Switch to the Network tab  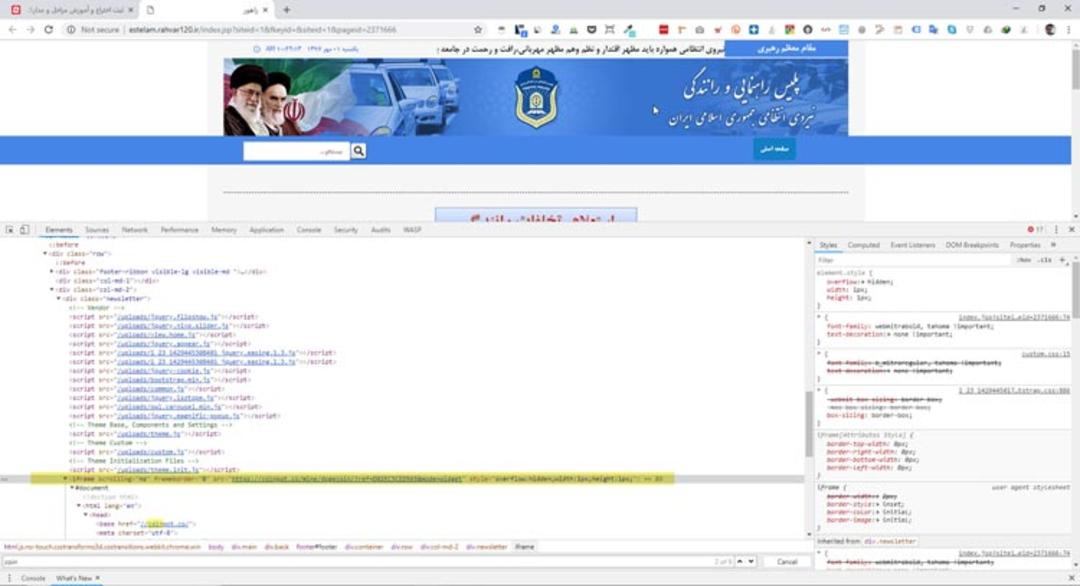click(x=134, y=230)
